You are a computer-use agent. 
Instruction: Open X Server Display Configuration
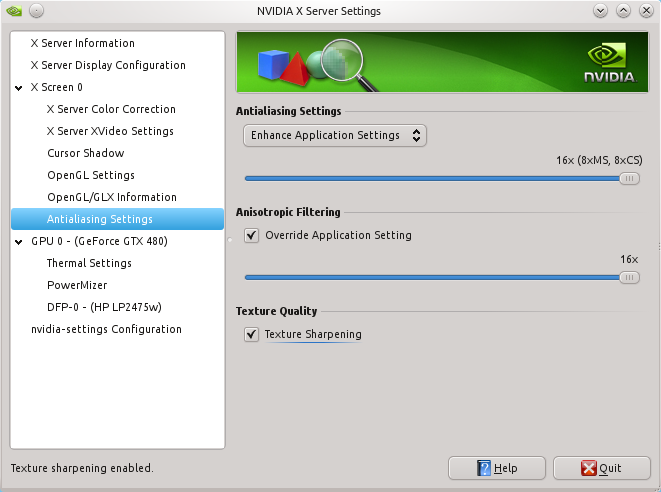108,65
